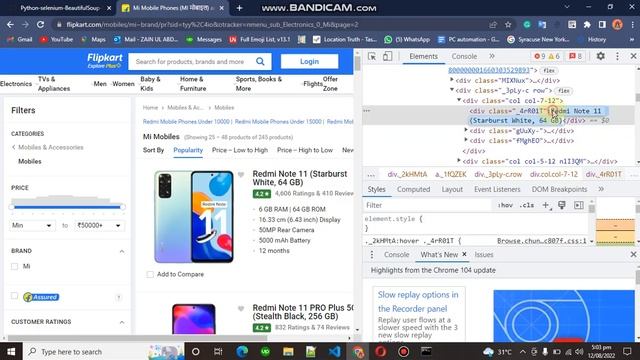Click the Flipkart logo
This screenshot has width=640, height=360.
pos(104,60)
